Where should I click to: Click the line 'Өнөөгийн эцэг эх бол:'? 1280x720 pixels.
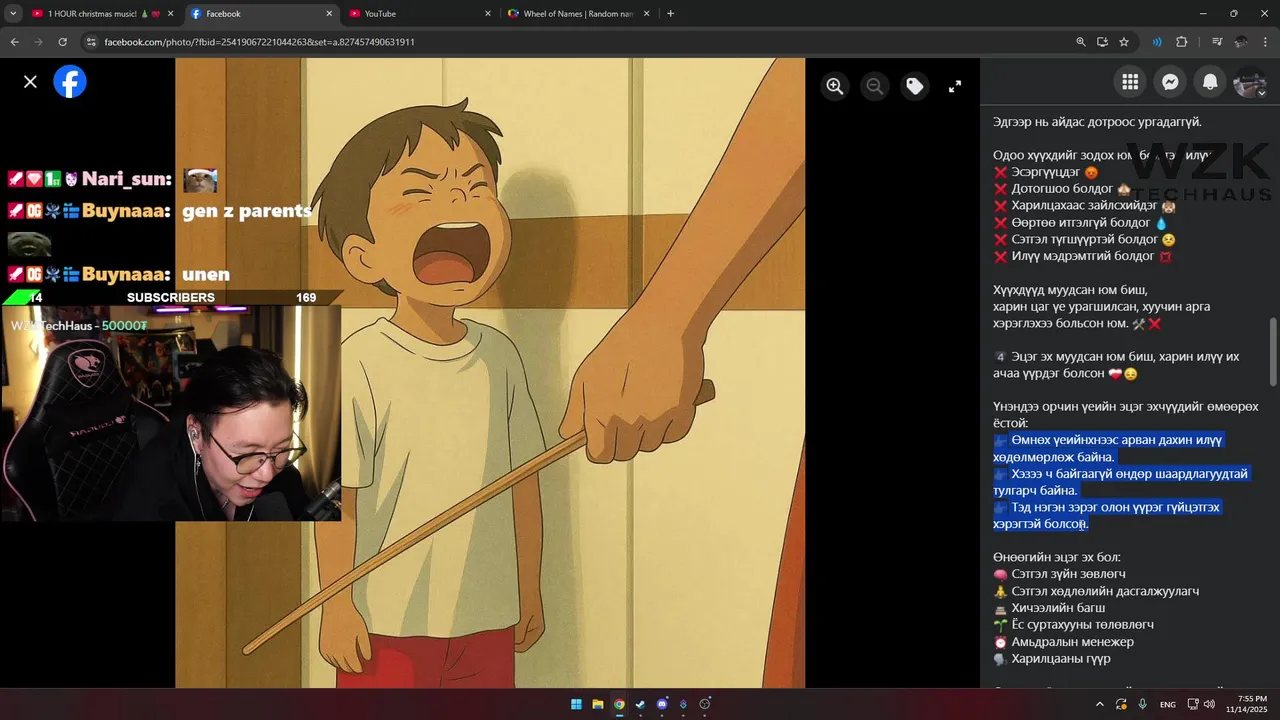1057,557
